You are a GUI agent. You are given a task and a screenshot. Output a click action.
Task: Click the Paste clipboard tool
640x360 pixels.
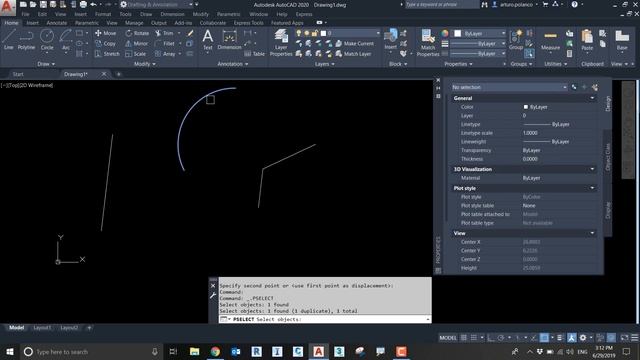coord(587,40)
